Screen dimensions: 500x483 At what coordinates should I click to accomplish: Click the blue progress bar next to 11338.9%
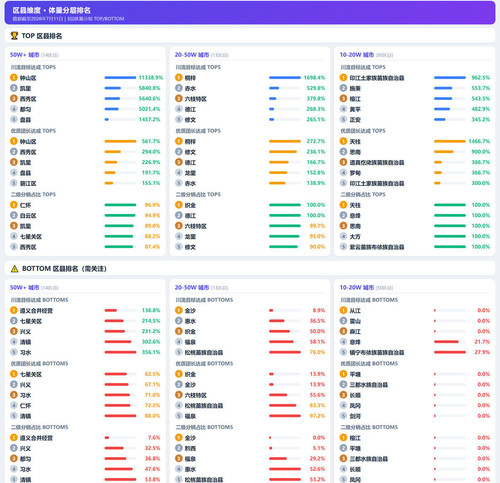[x=120, y=78]
